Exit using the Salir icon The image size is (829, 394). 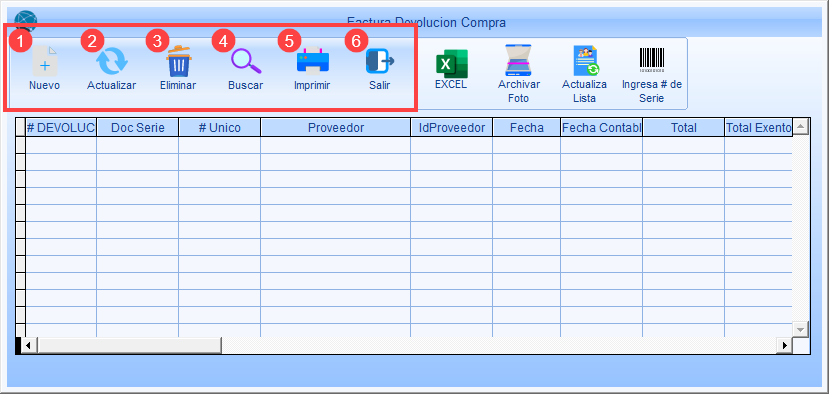pos(380,61)
